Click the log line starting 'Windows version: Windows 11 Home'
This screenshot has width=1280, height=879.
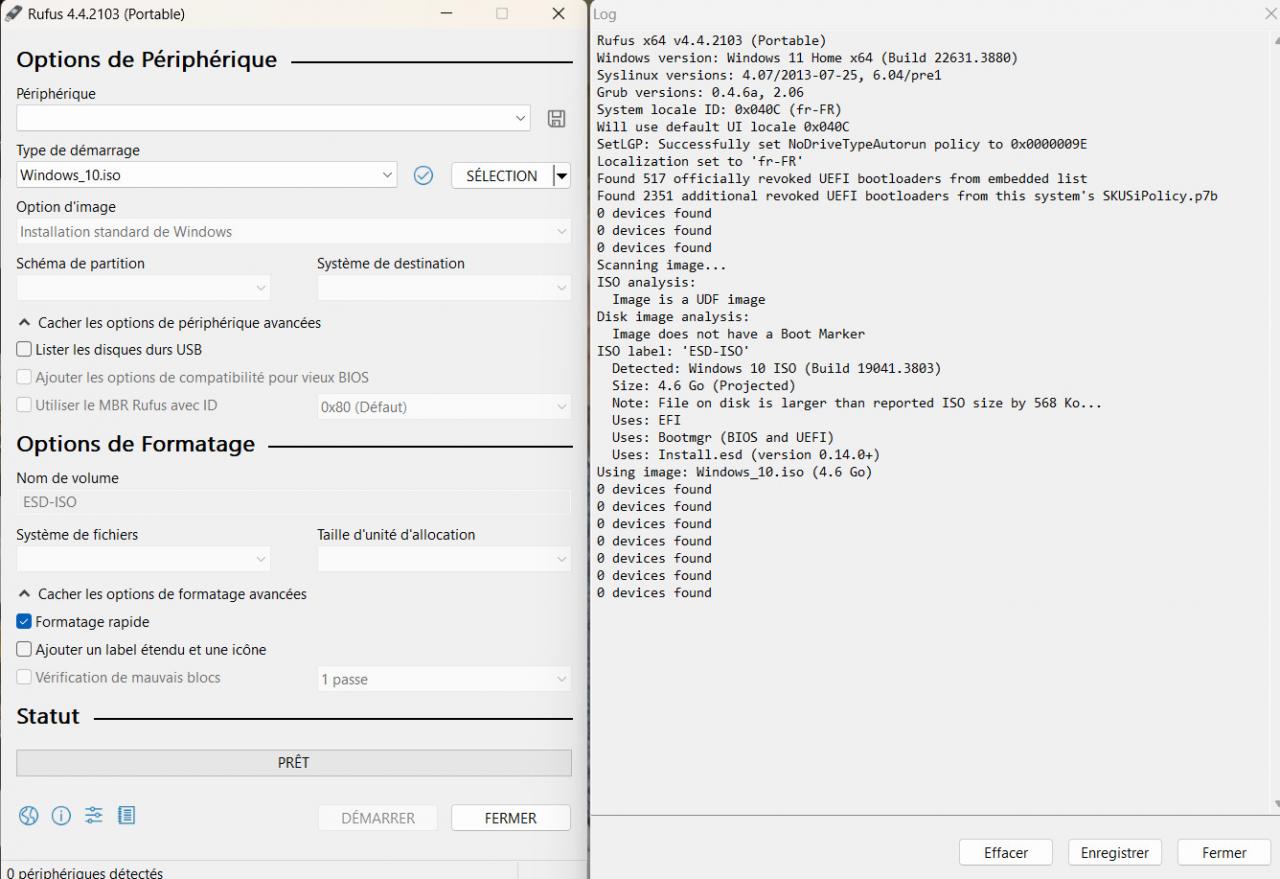tap(807, 58)
